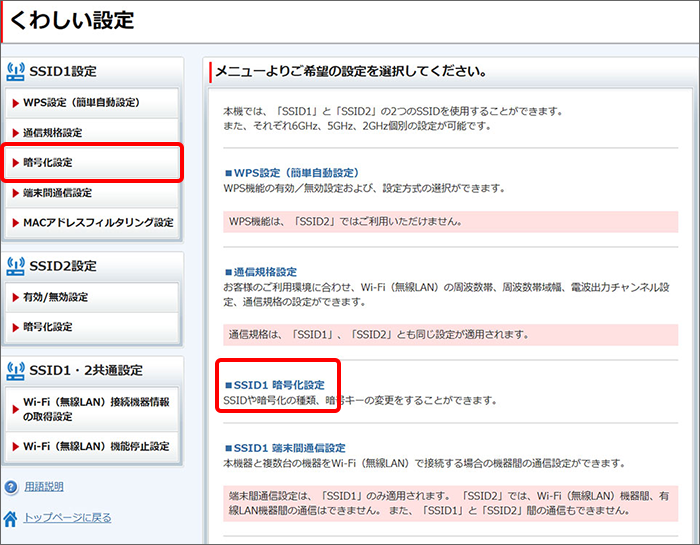Click red arrow beside 通信規格設定 sidebar item
The height and width of the screenshot is (545, 700).
pos(16,133)
